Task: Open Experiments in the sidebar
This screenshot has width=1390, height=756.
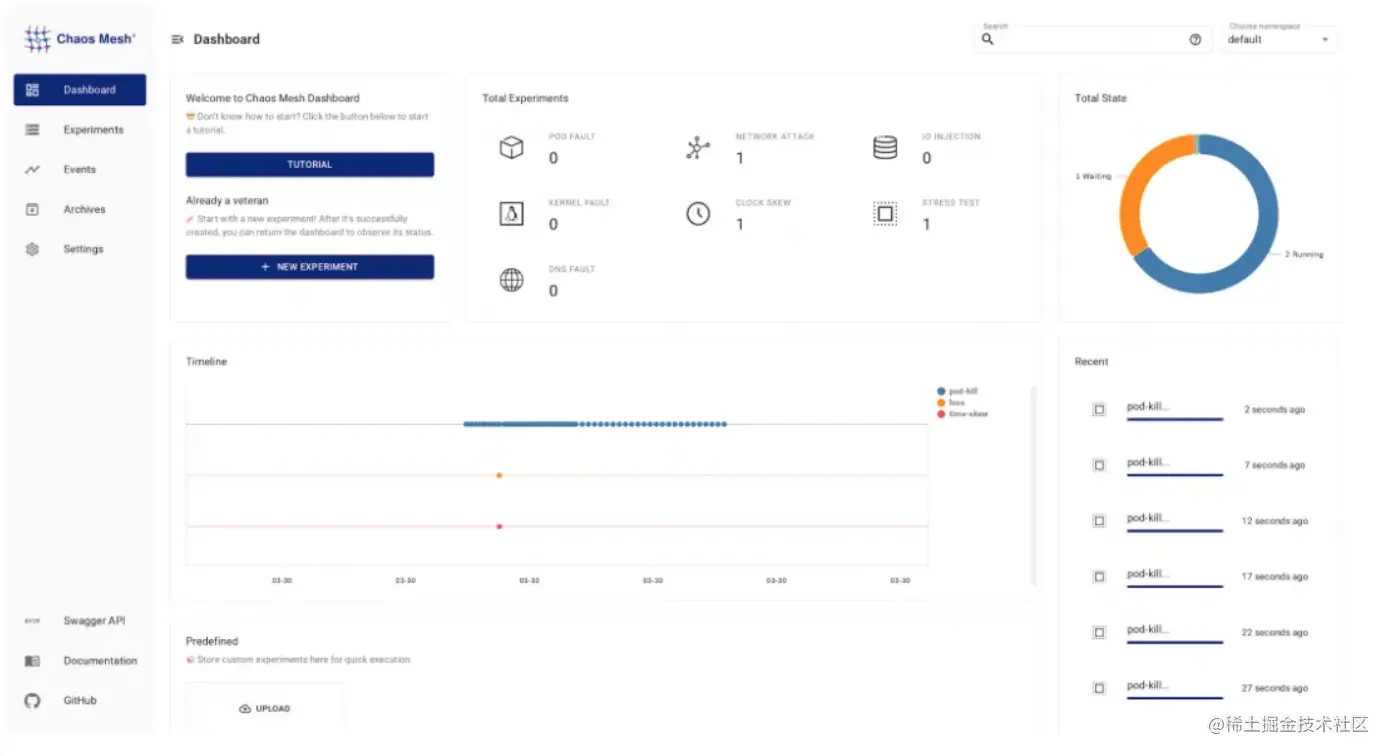Action: 80,130
